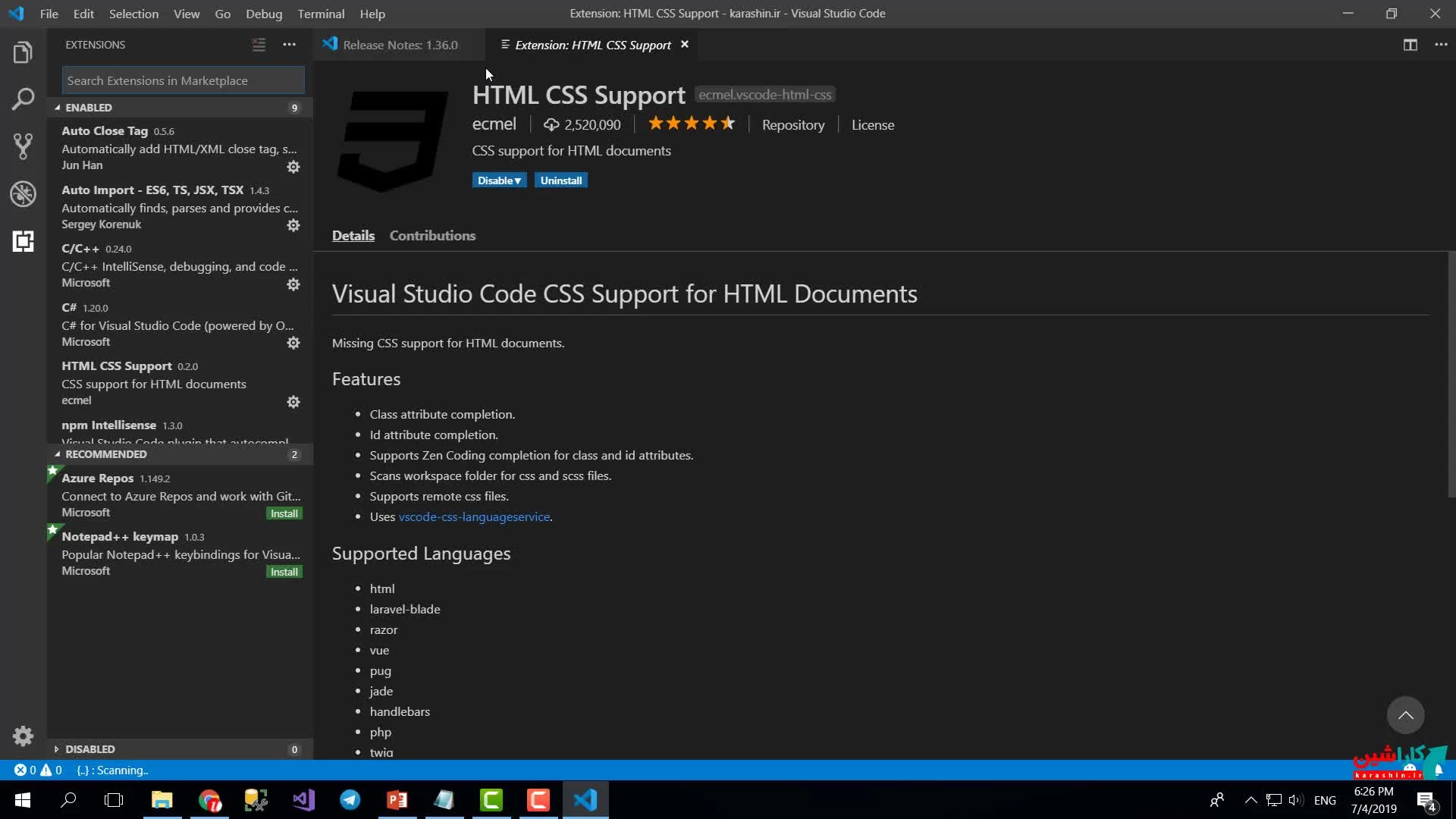
Task: Open the Disable dropdown for the extension
Action: [499, 180]
